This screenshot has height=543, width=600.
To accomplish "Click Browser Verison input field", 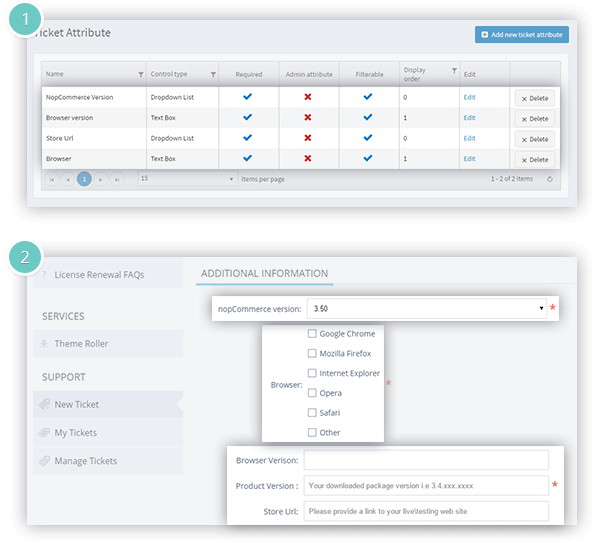I will click(426, 460).
